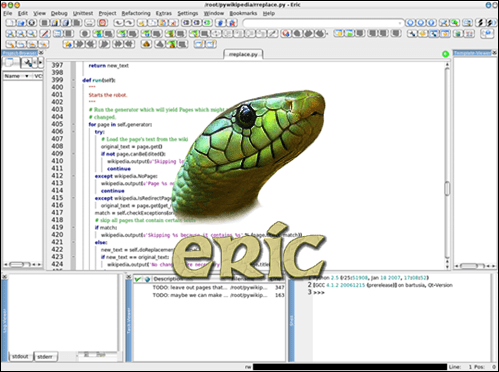The image size is (499, 372).
Task: Click the Task-Viewer vertical side tab
Action: tap(129, 321)
